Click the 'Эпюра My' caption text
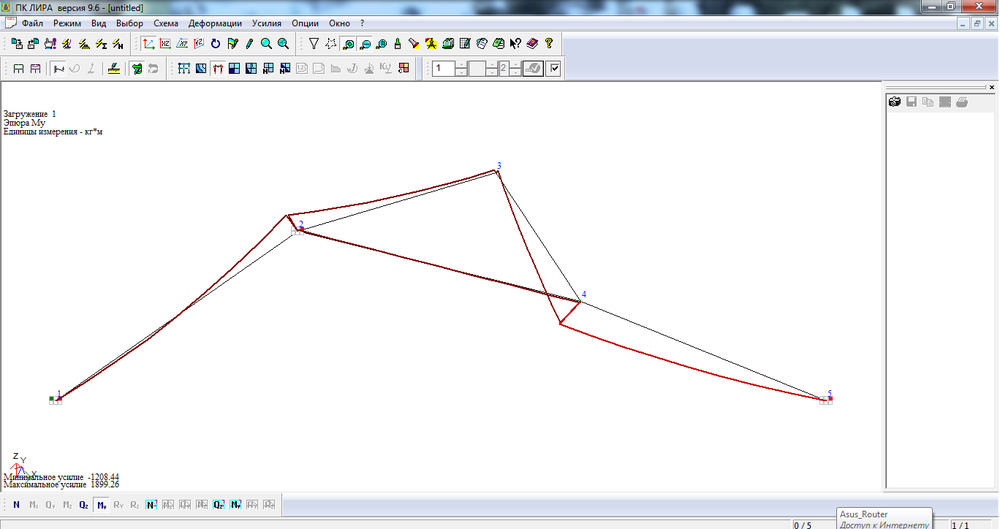 pyautogui.click(x=24, y=123)
